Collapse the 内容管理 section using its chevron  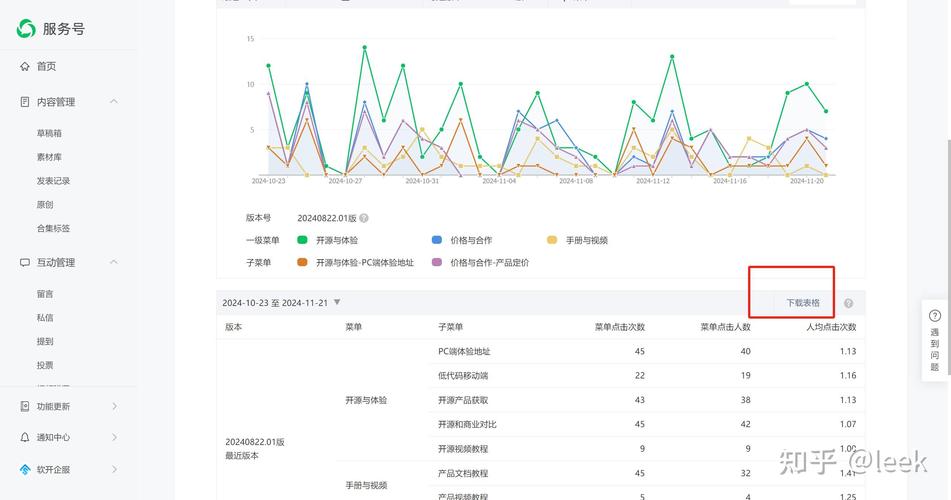[x=114, y=102]
